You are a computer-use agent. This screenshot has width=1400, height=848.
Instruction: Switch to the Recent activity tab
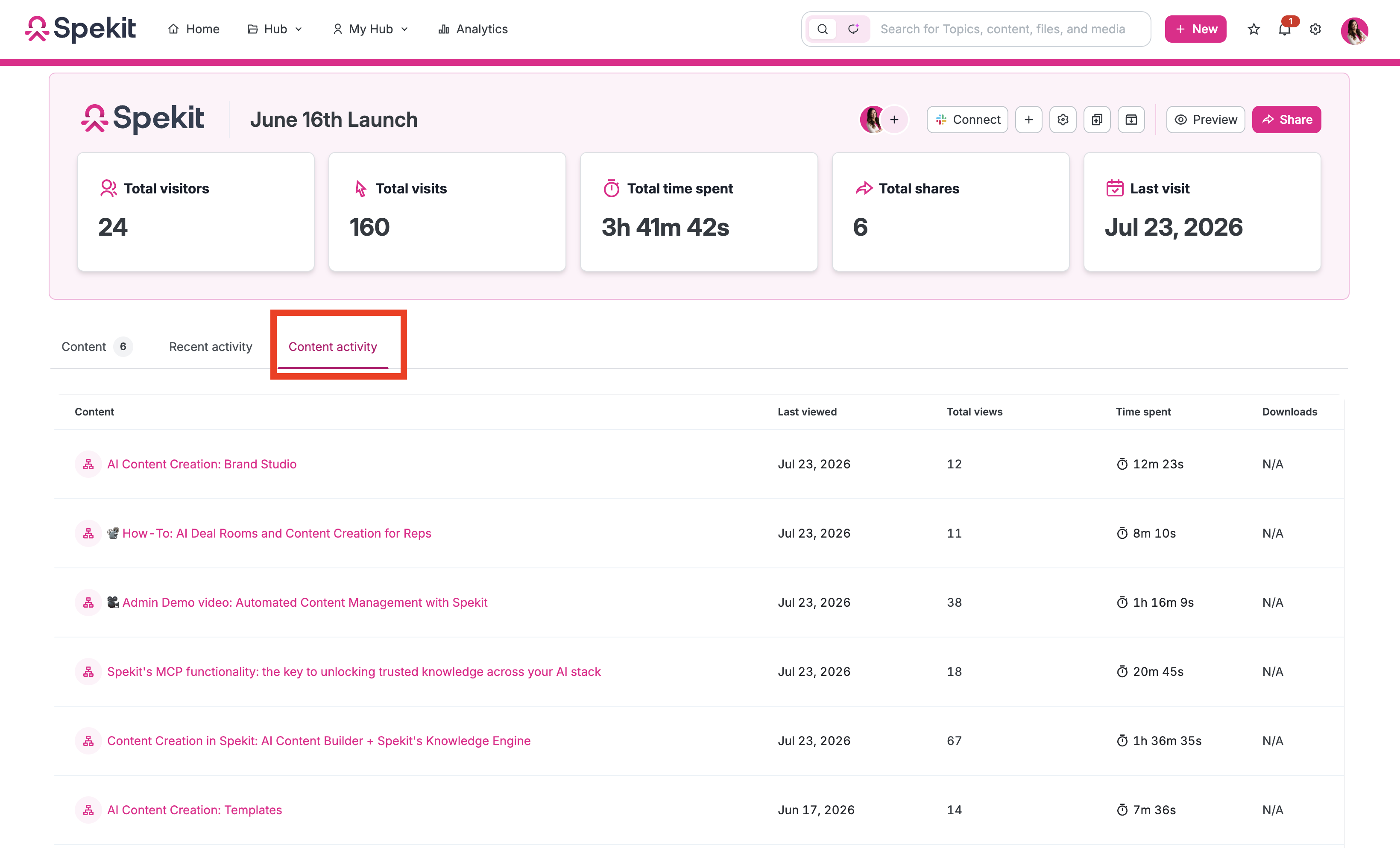pyautogui.click(x=211, y=346)
